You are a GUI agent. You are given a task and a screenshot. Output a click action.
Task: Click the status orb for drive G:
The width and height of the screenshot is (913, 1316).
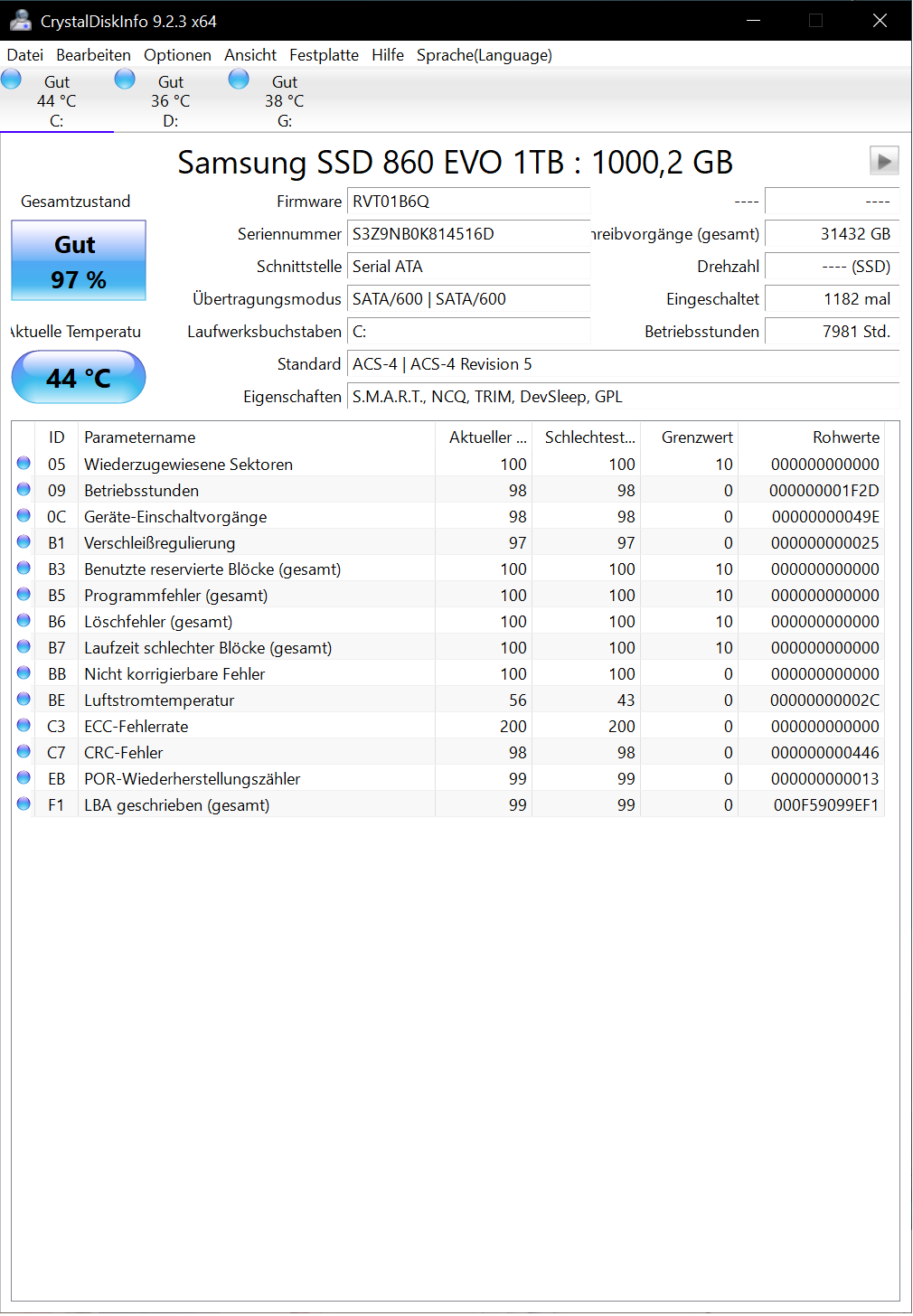tap(239, 80)
